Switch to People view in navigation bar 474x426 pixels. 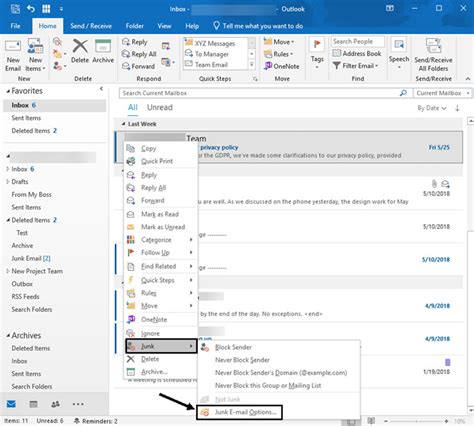click(55, 404)
